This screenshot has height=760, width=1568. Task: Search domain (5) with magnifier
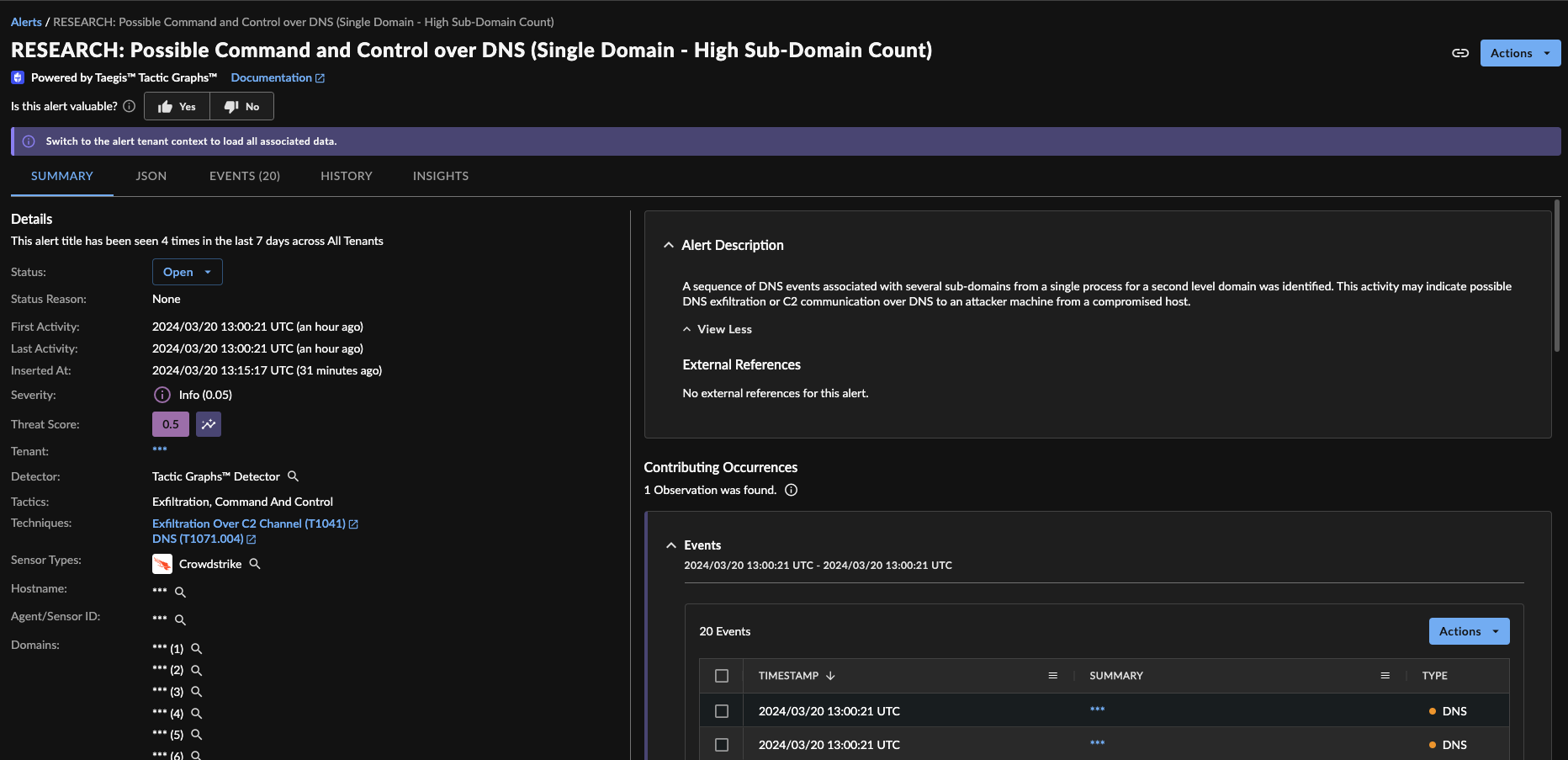196,735
